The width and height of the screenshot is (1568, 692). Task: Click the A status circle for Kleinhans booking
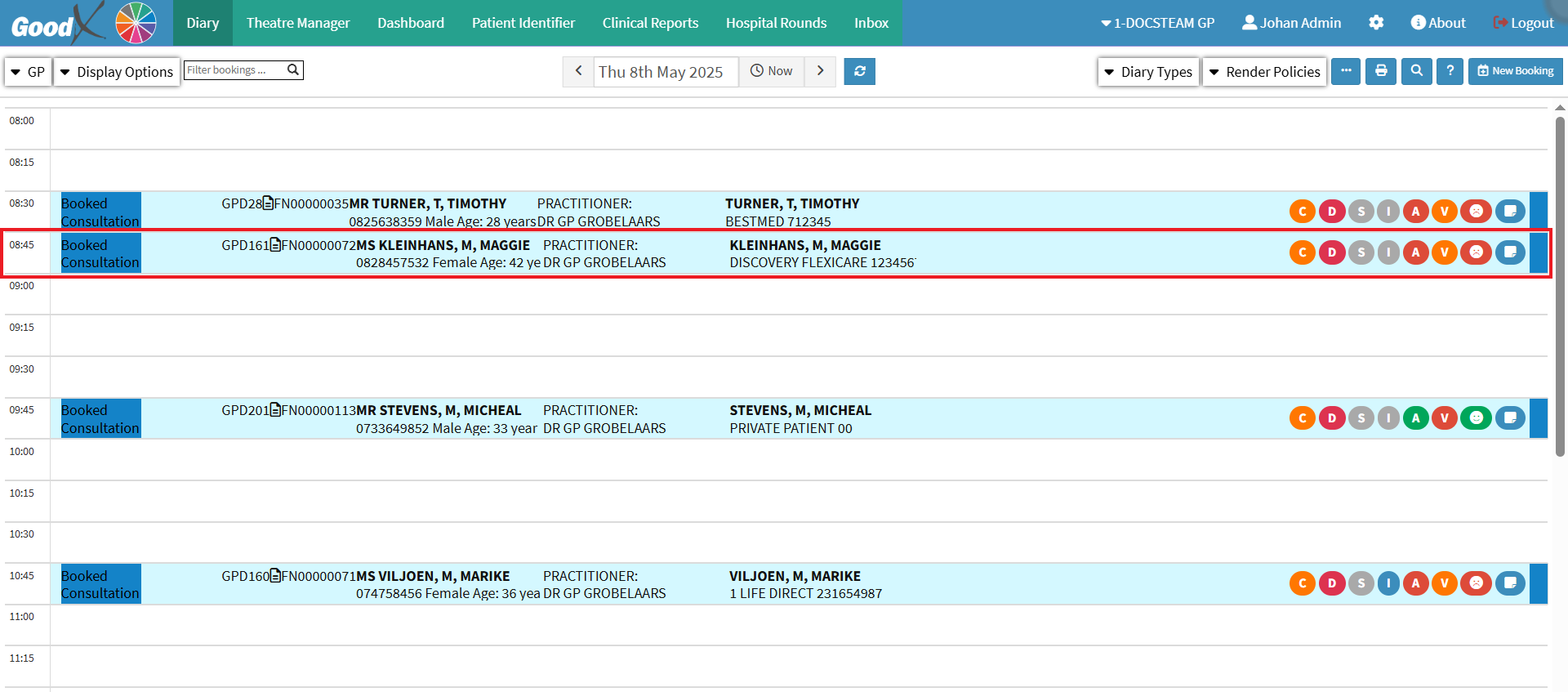pyautogui.click(x=1415, y=252)
